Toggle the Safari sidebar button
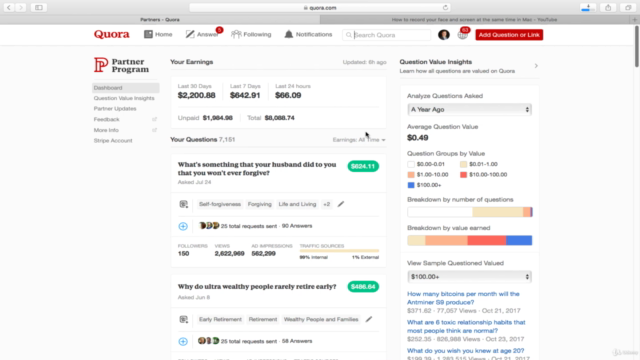The width and height of the screenshot is (640, 360). pyautogui.click(x=38, y=7)
